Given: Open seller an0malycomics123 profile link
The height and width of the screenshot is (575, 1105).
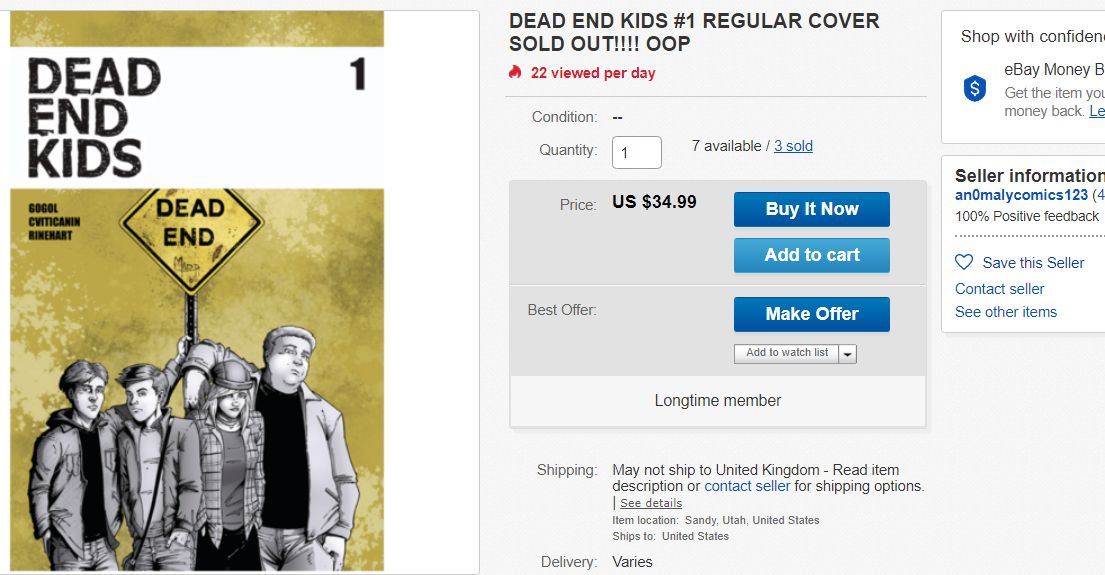Looking at the screenshot, I should pos(1021,195).
